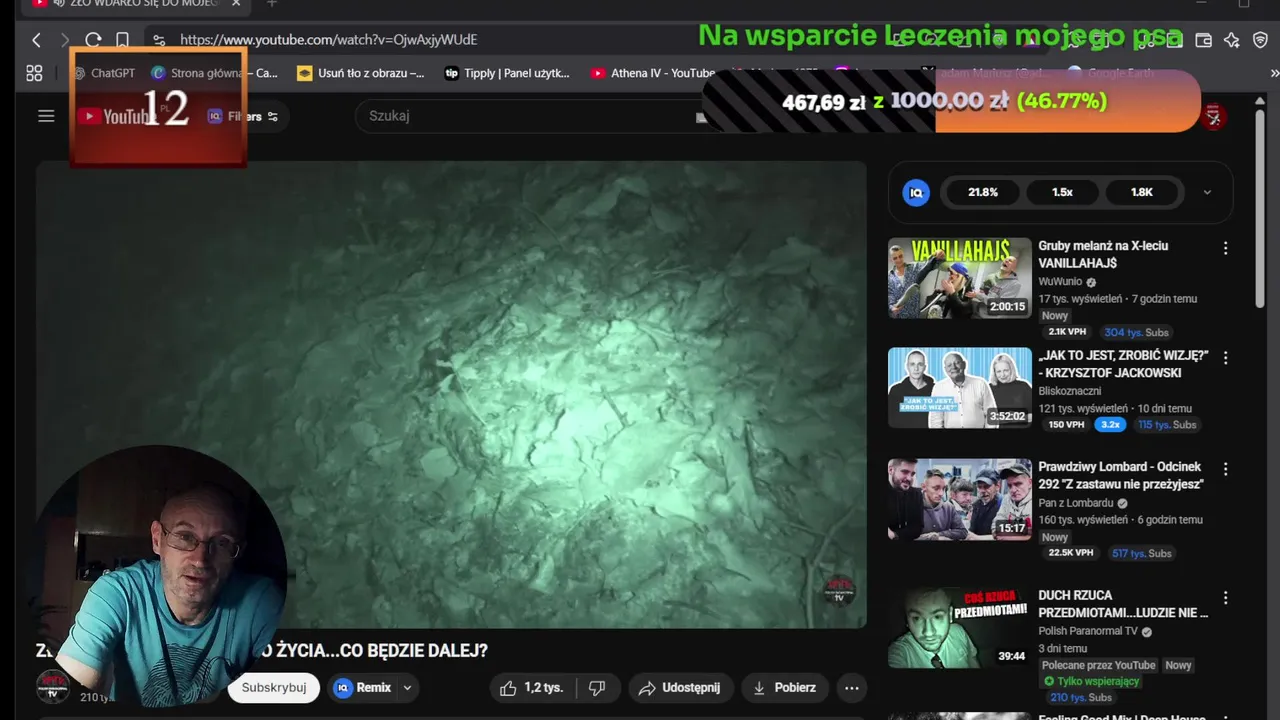Click the 1.5x vidIQ stat pill
The height and width of the screenshot is (720, 1280).
[1062, 192]
